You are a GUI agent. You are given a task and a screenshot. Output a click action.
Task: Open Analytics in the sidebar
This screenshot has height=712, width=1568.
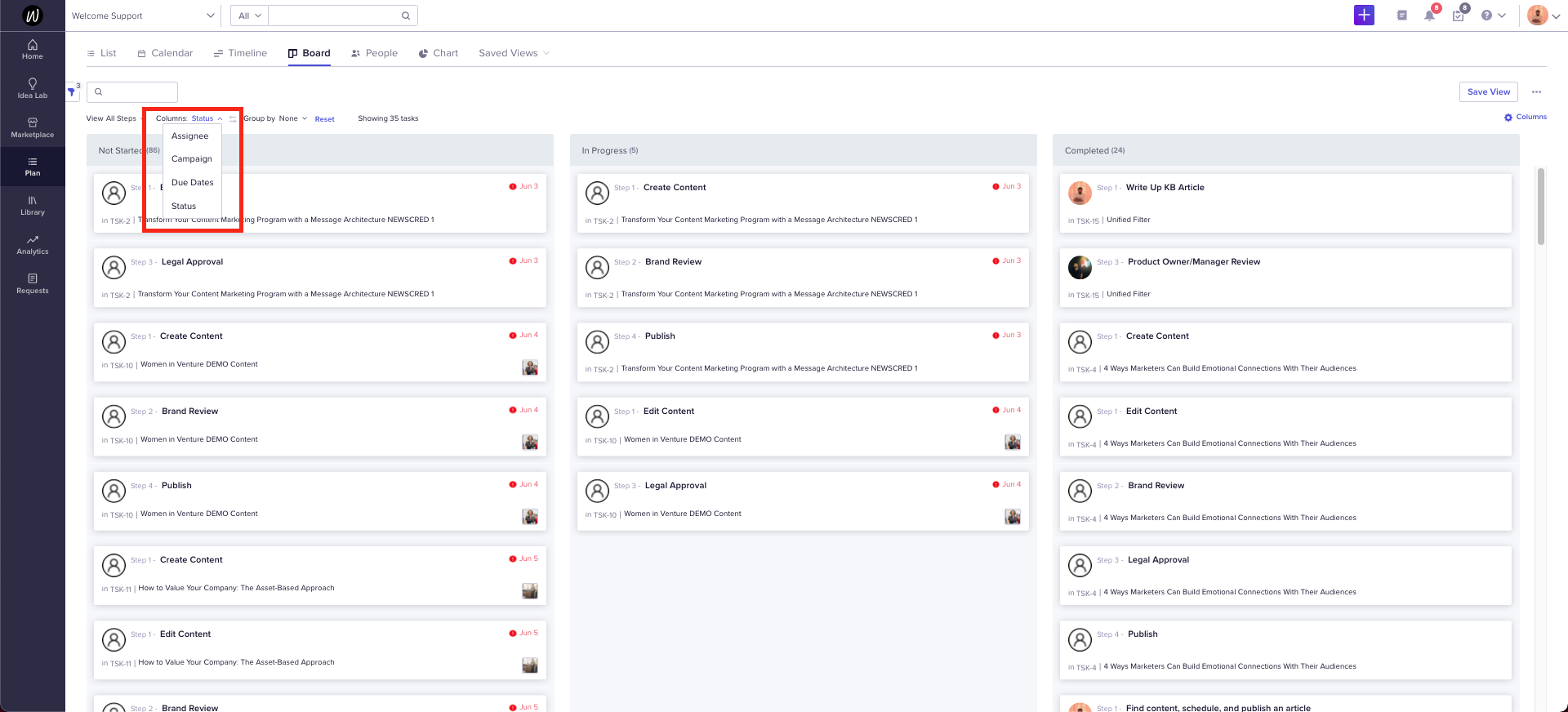pyautogui.click(x=33, y=245)
